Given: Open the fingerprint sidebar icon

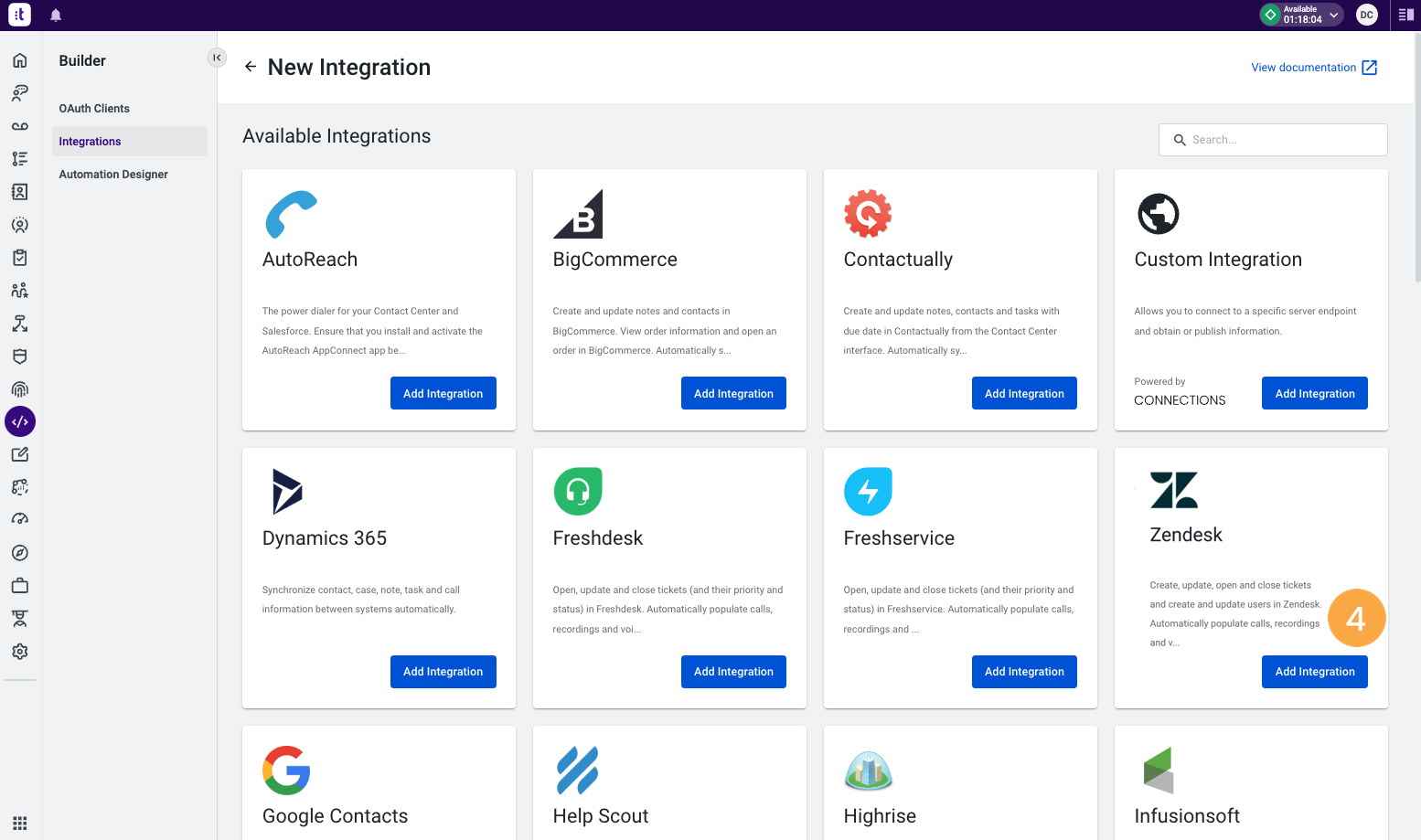Looking at the screenshot, I should click(20, 389).
